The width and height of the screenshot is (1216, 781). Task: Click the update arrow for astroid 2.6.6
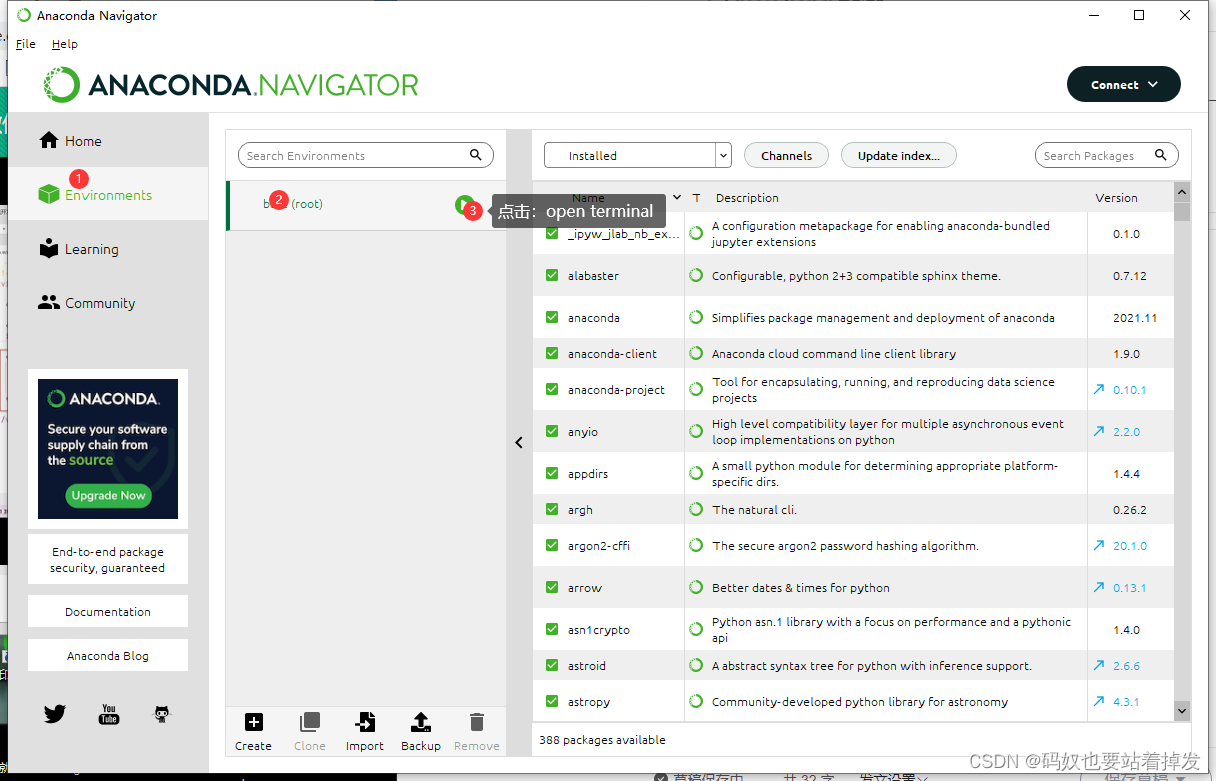pos(1099,665)
